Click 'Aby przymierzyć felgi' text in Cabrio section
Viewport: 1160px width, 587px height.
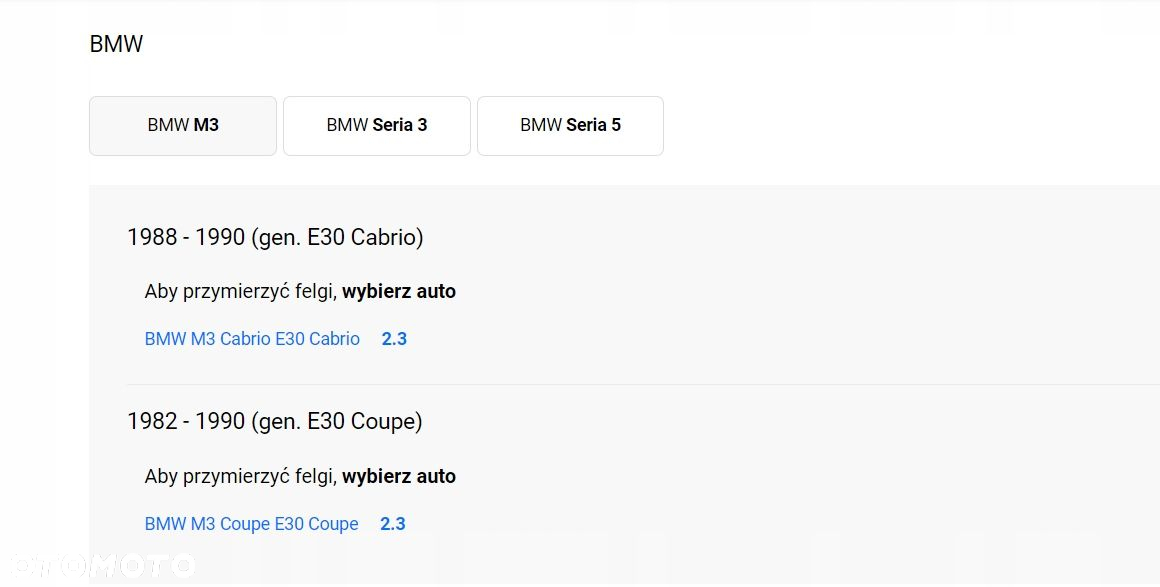click(x=241, y=292)
